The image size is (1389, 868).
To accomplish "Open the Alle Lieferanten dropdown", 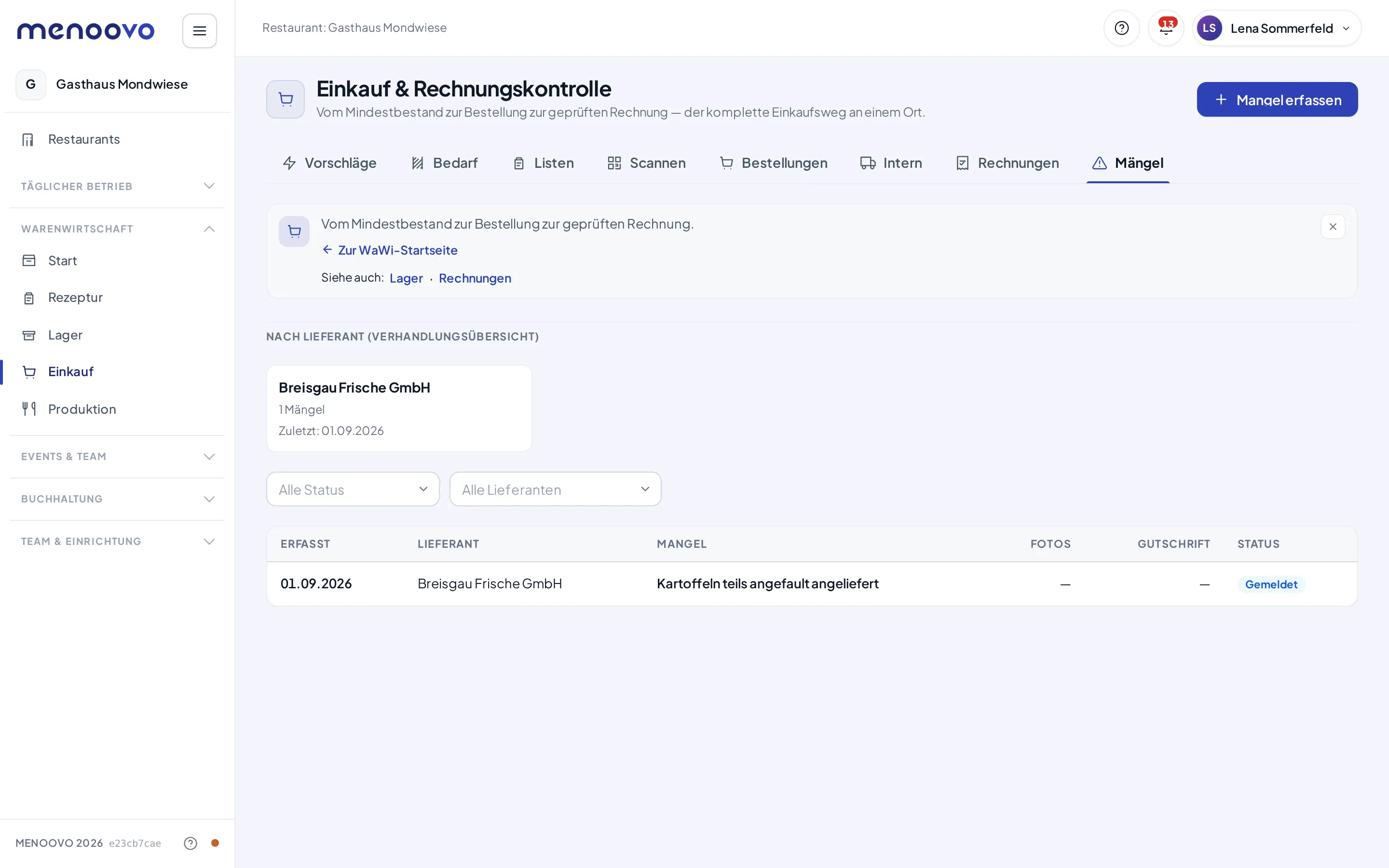I will pos(555,489).
